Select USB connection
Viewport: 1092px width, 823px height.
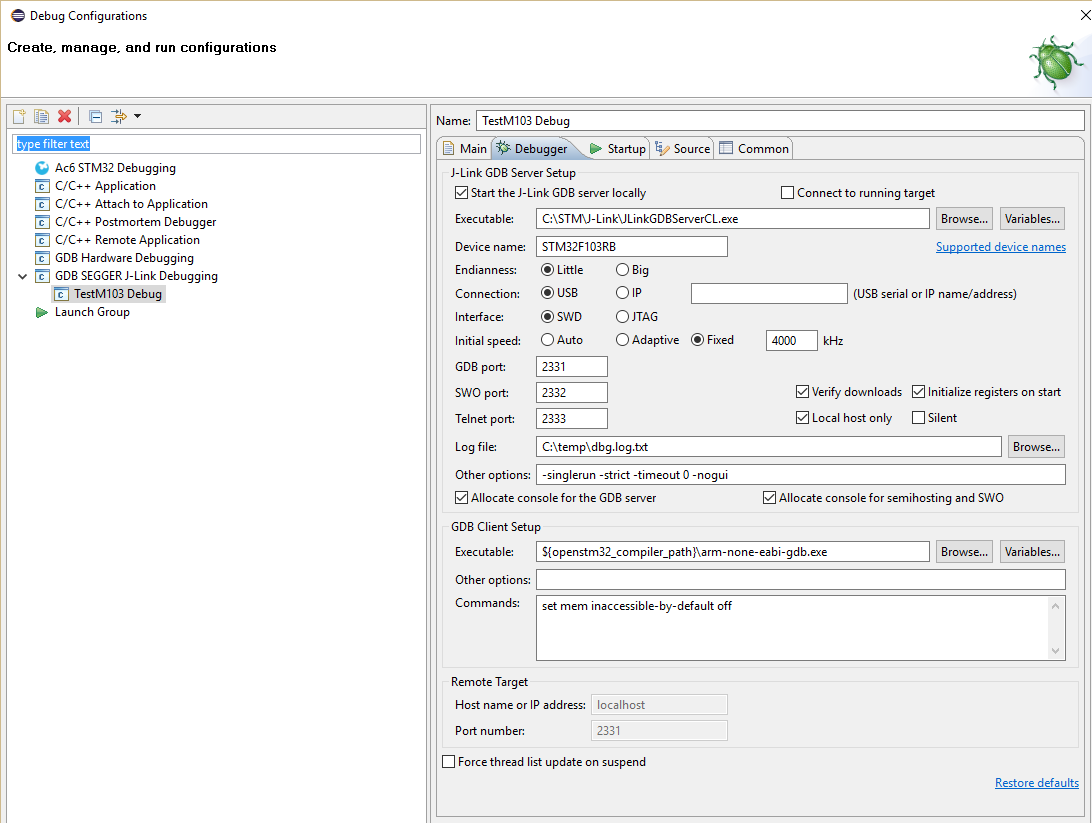pos(547,293)
